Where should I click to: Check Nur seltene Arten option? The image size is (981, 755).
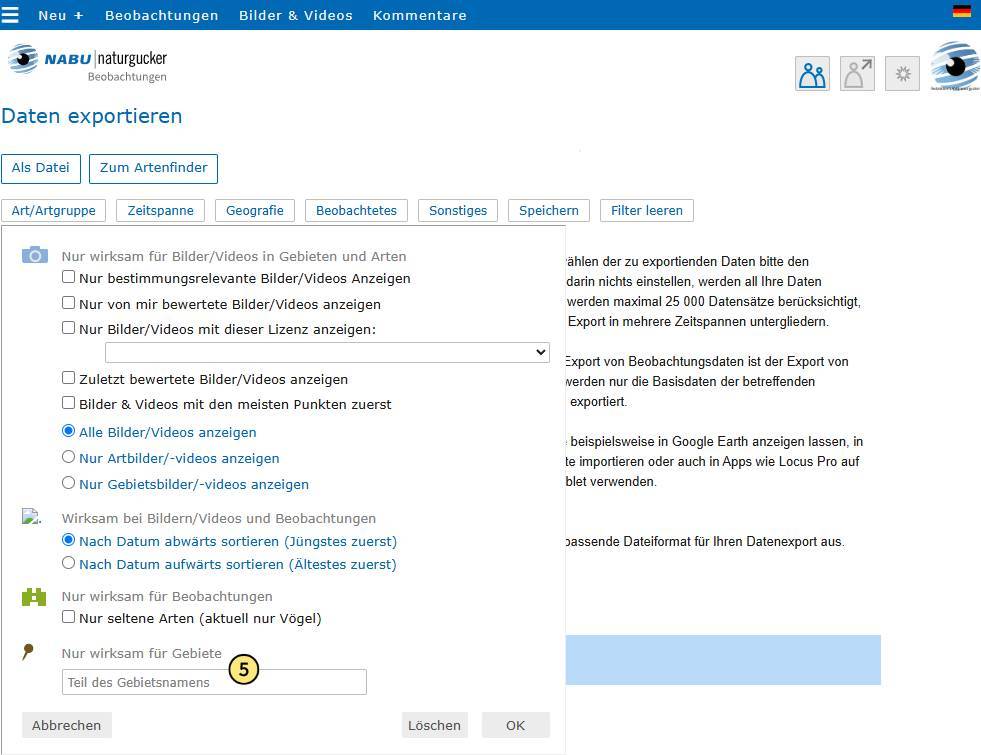[x=68, y=617]
